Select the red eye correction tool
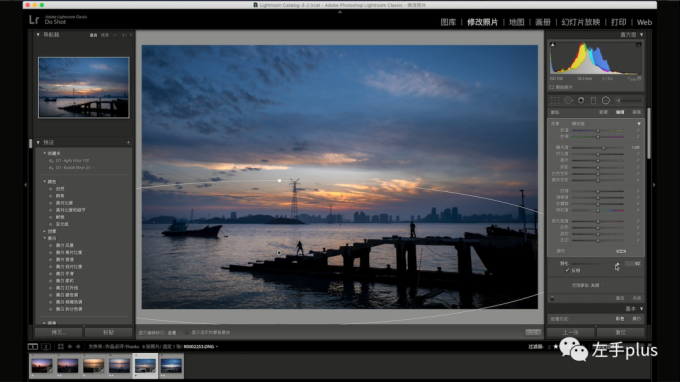This screenshot has width=680, height=382. 581,101
